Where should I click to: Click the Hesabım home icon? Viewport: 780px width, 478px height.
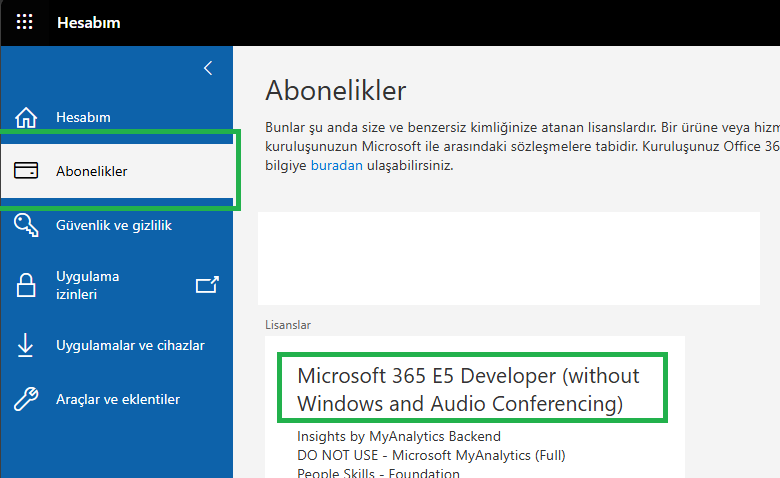[26, 117]
